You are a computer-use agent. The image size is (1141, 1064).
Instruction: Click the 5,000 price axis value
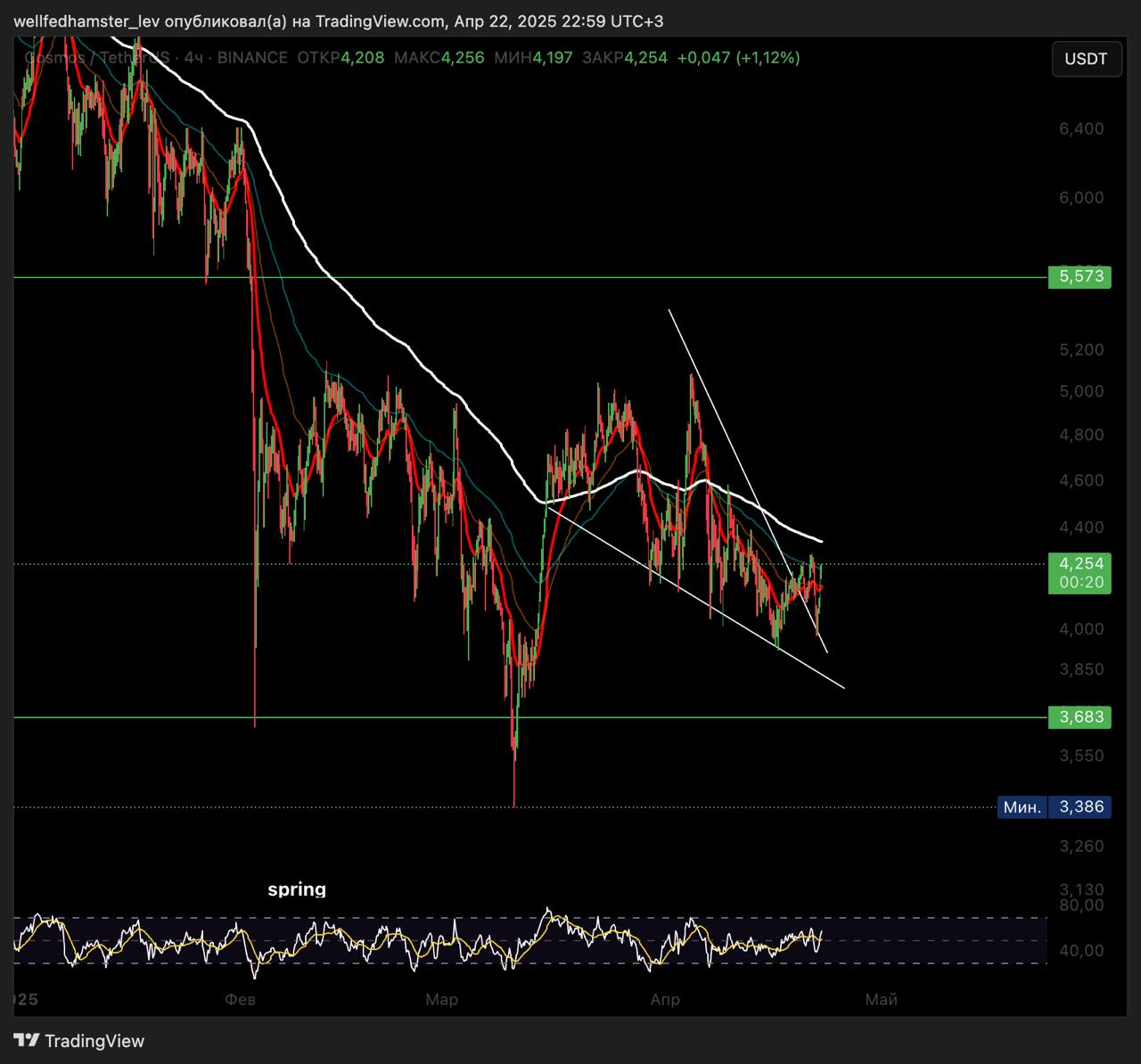click(1080, 391)
